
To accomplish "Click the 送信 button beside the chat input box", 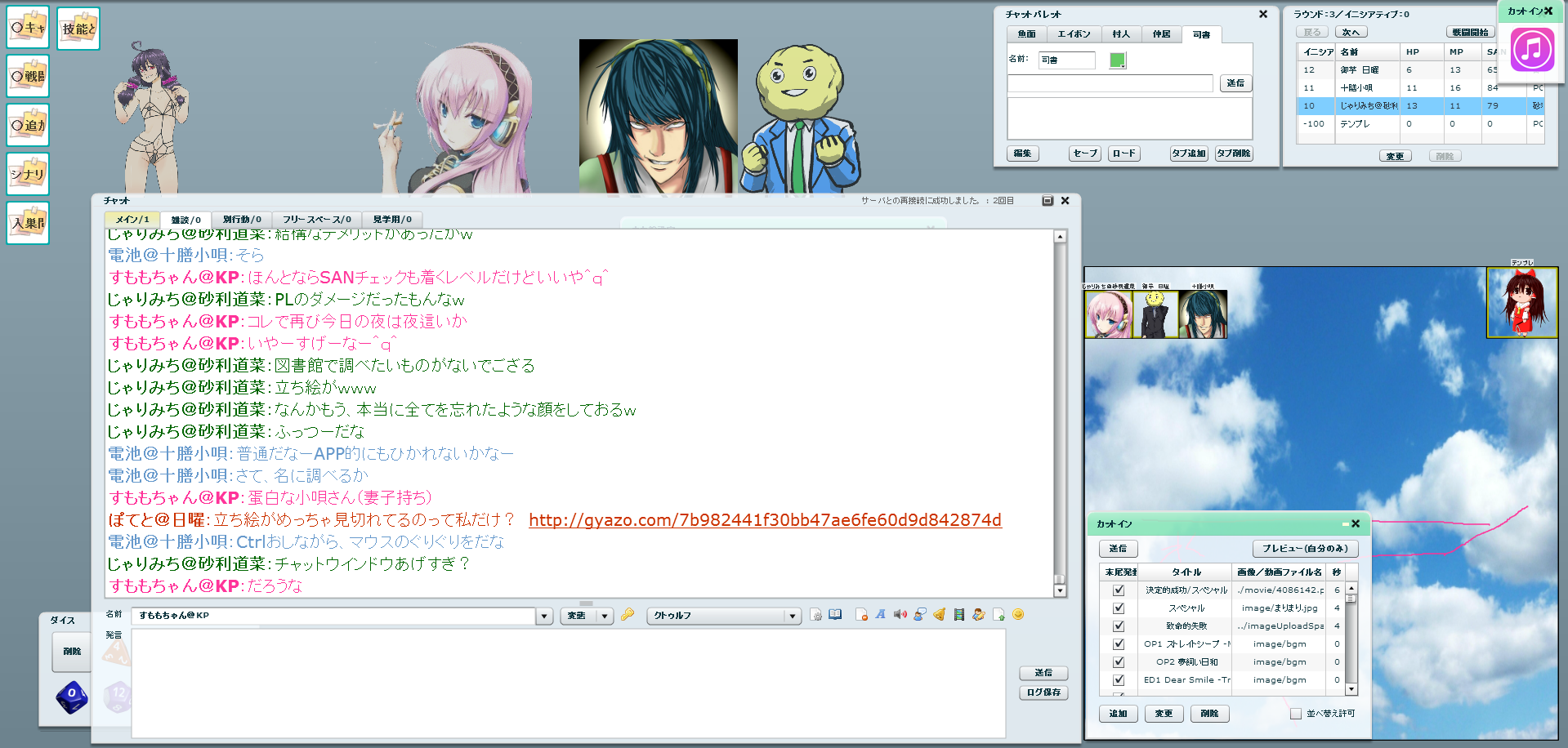I will [1043, 673].
